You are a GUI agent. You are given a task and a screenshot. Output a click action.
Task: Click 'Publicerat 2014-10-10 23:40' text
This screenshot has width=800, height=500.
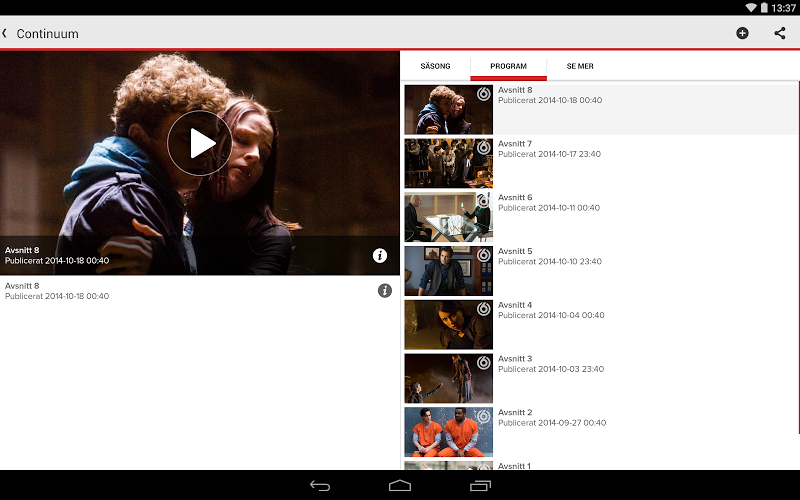tap(550, 262)
